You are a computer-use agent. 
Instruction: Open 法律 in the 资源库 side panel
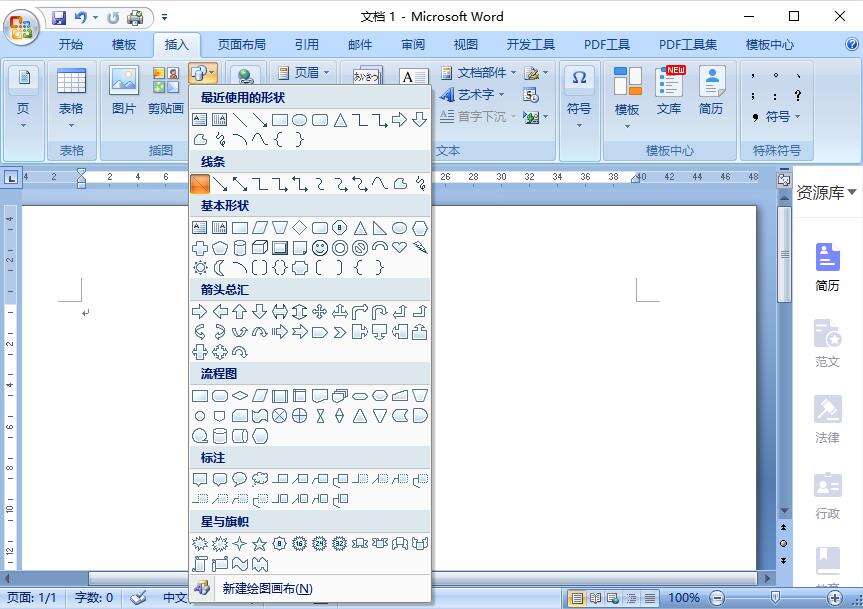coord(827,419)
